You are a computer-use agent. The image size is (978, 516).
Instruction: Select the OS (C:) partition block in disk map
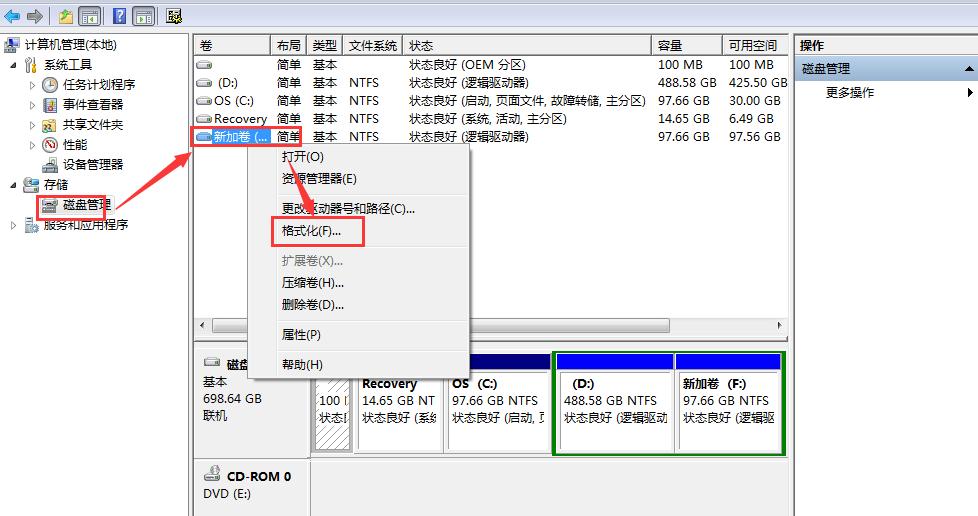(x=498, y=411)
